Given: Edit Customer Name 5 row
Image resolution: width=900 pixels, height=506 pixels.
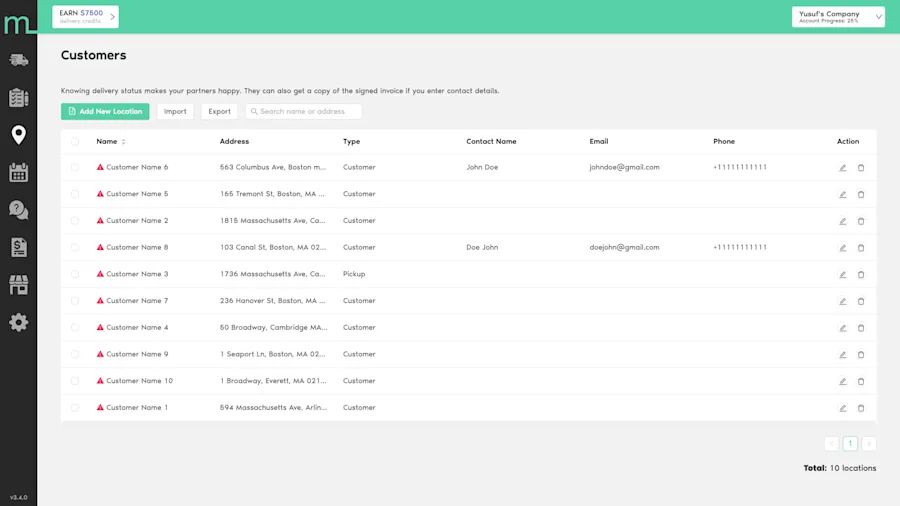Looking at the screenshot, I should click(843, 194).
